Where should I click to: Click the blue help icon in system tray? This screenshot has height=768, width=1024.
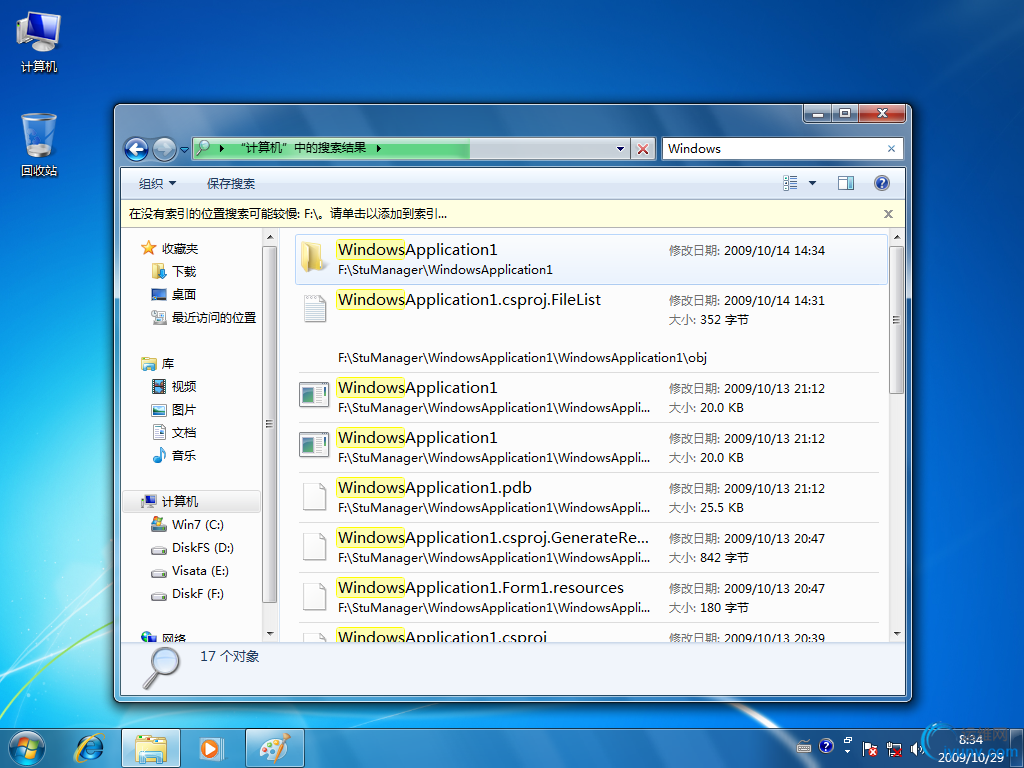(x=826, y=746)
